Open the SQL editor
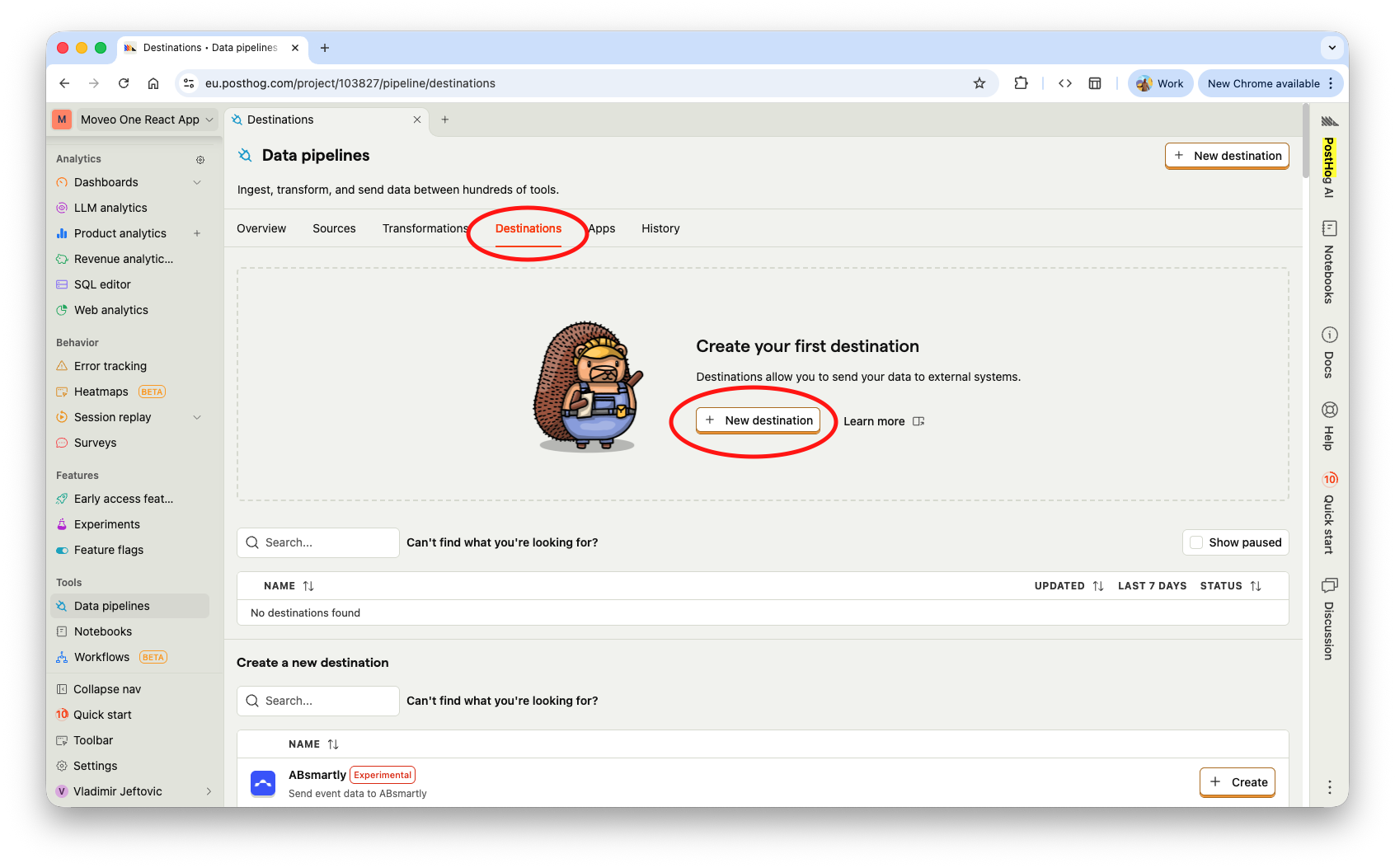Viewport: 1395px width, 868px height. click(102, 284)
